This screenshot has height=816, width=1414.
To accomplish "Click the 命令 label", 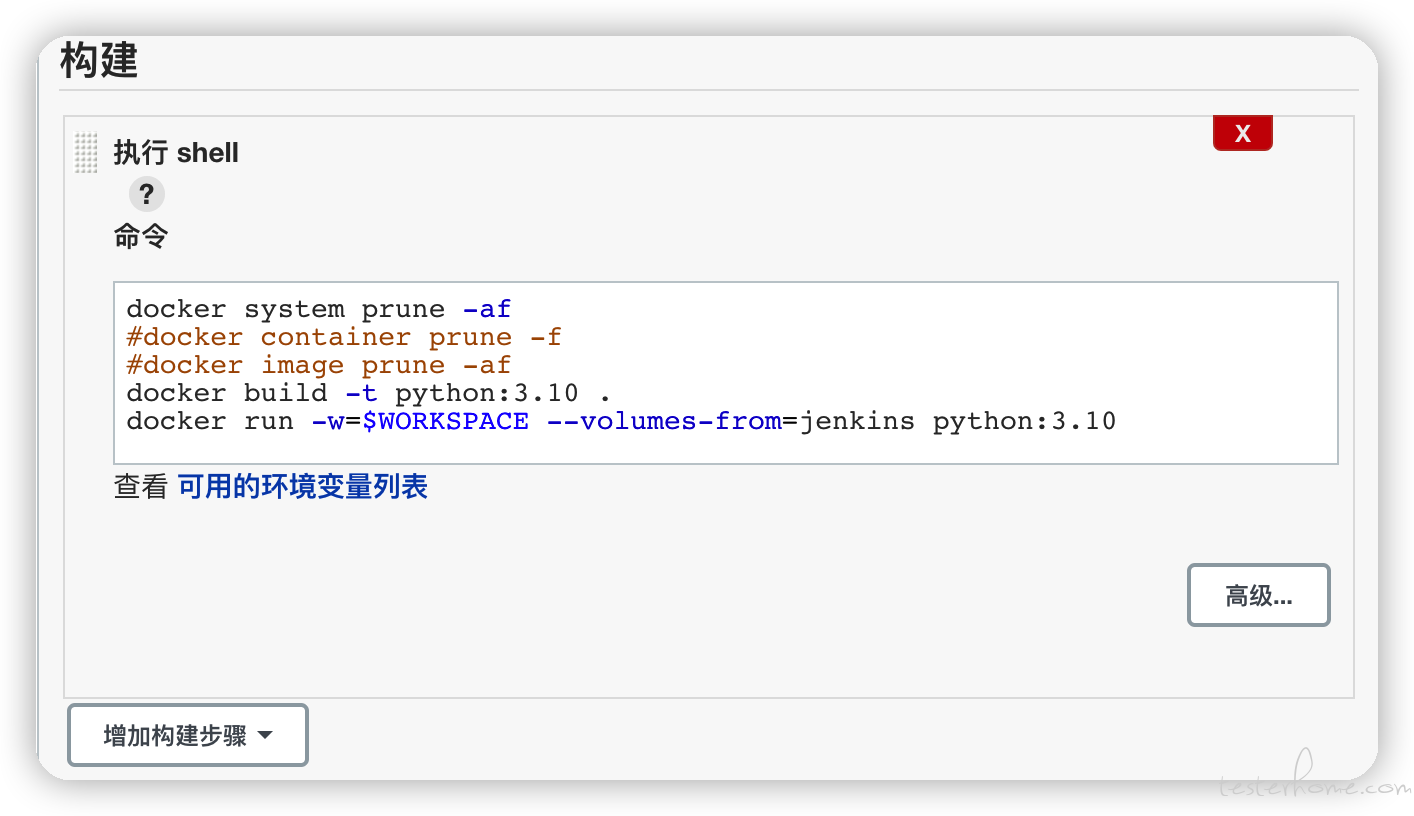I will [x=141, y=237].
